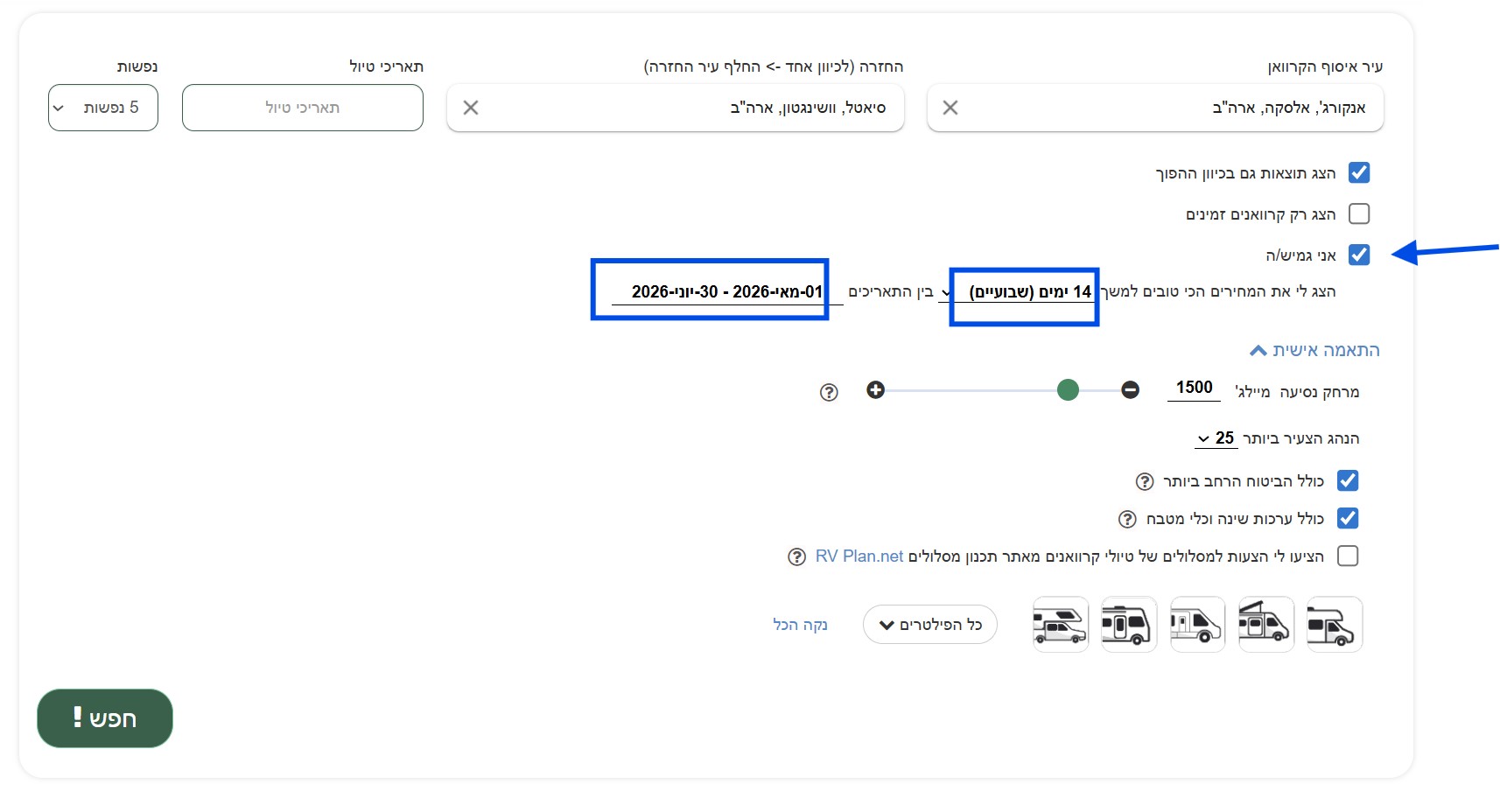Open help icon beside the mileage slider

coord(829,393)
